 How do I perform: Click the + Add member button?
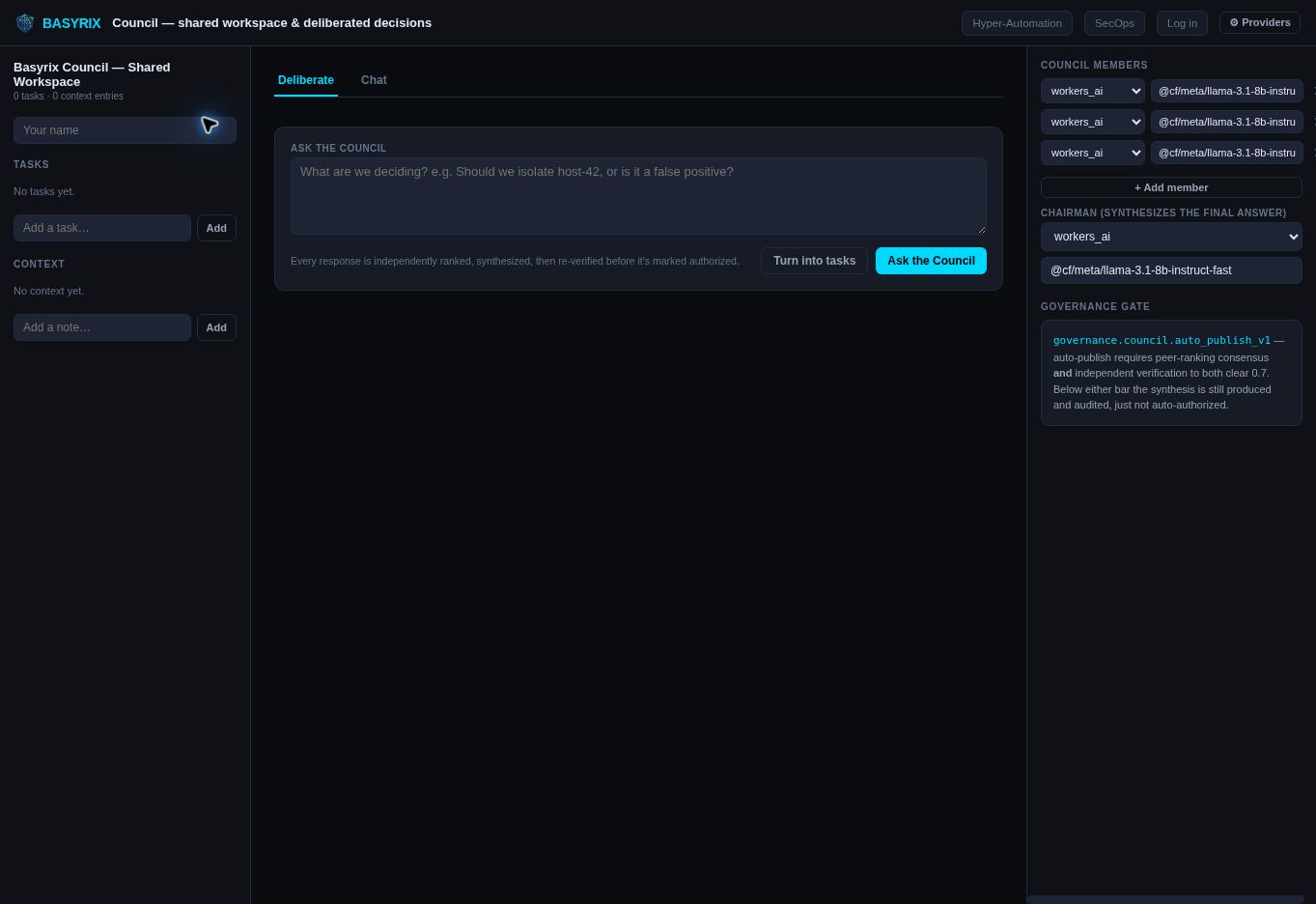[x=1171, y=187]
